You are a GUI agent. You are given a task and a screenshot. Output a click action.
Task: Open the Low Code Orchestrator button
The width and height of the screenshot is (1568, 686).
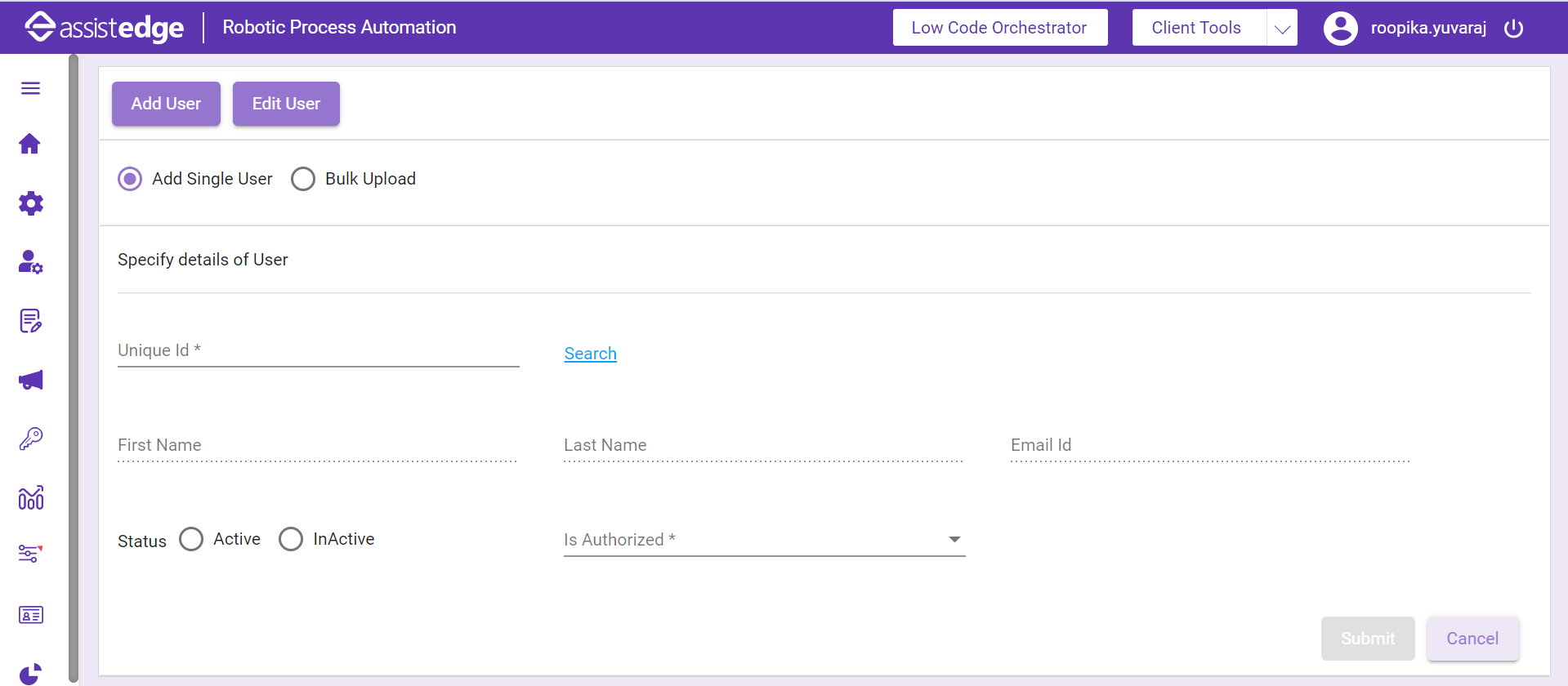point(999,28)
